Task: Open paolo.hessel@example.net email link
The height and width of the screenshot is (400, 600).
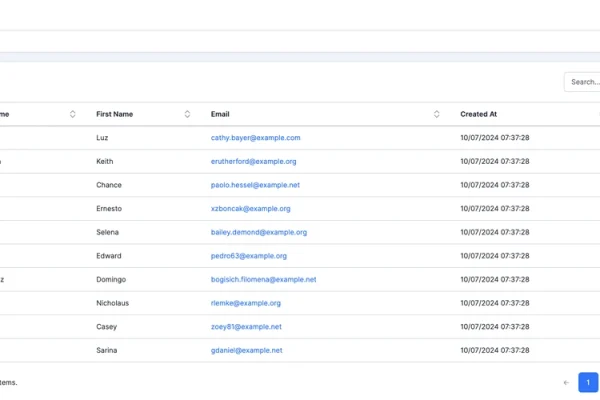Action: 255,185
